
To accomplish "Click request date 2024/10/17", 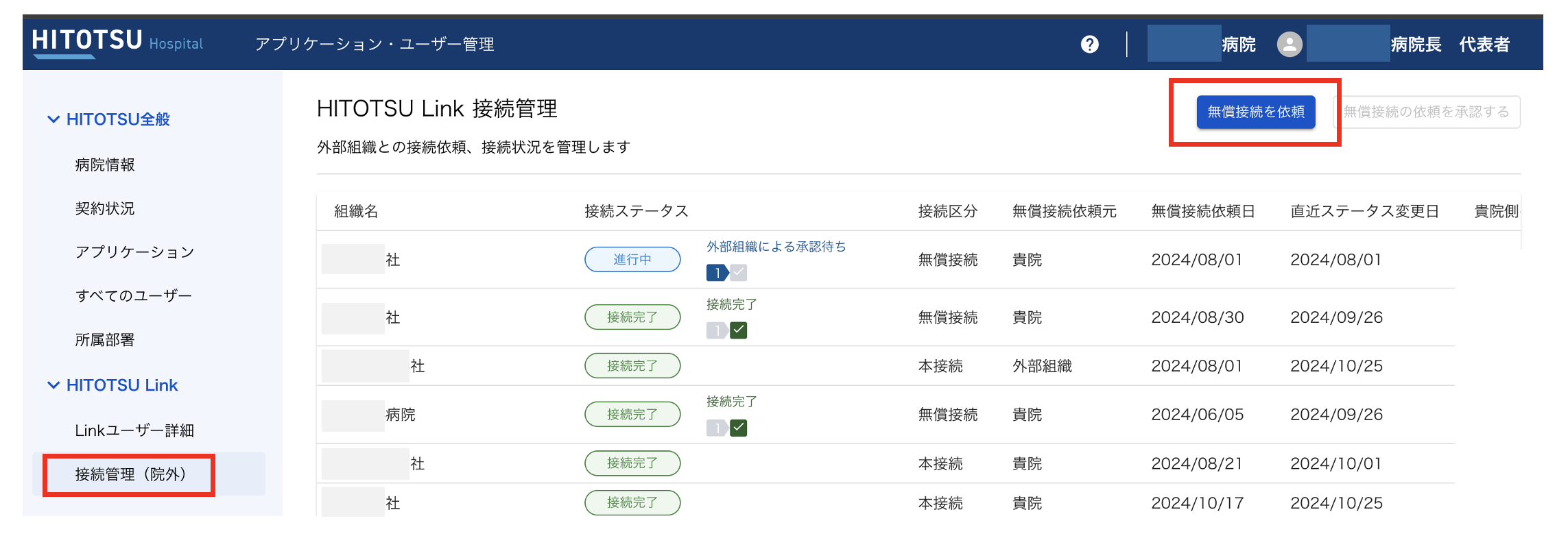I will click(1198, 503).
